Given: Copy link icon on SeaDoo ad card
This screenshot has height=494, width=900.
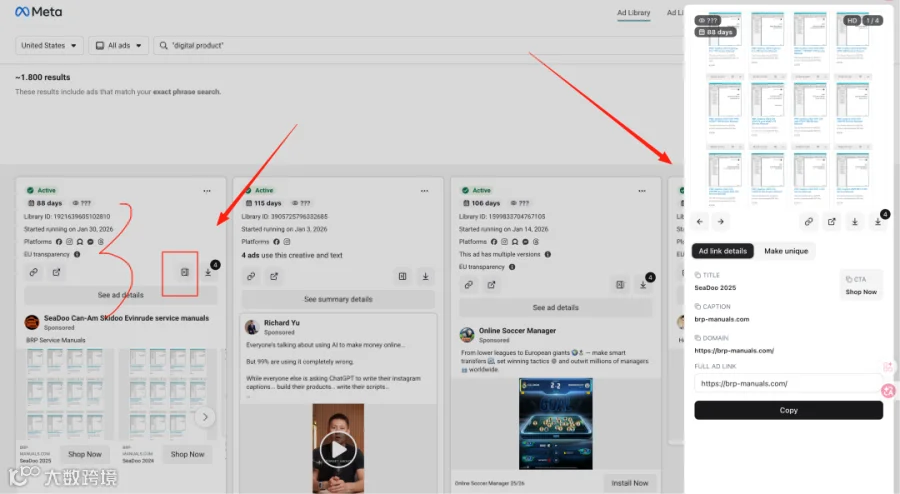Looking at the screenshot, I should click(34, 272).
